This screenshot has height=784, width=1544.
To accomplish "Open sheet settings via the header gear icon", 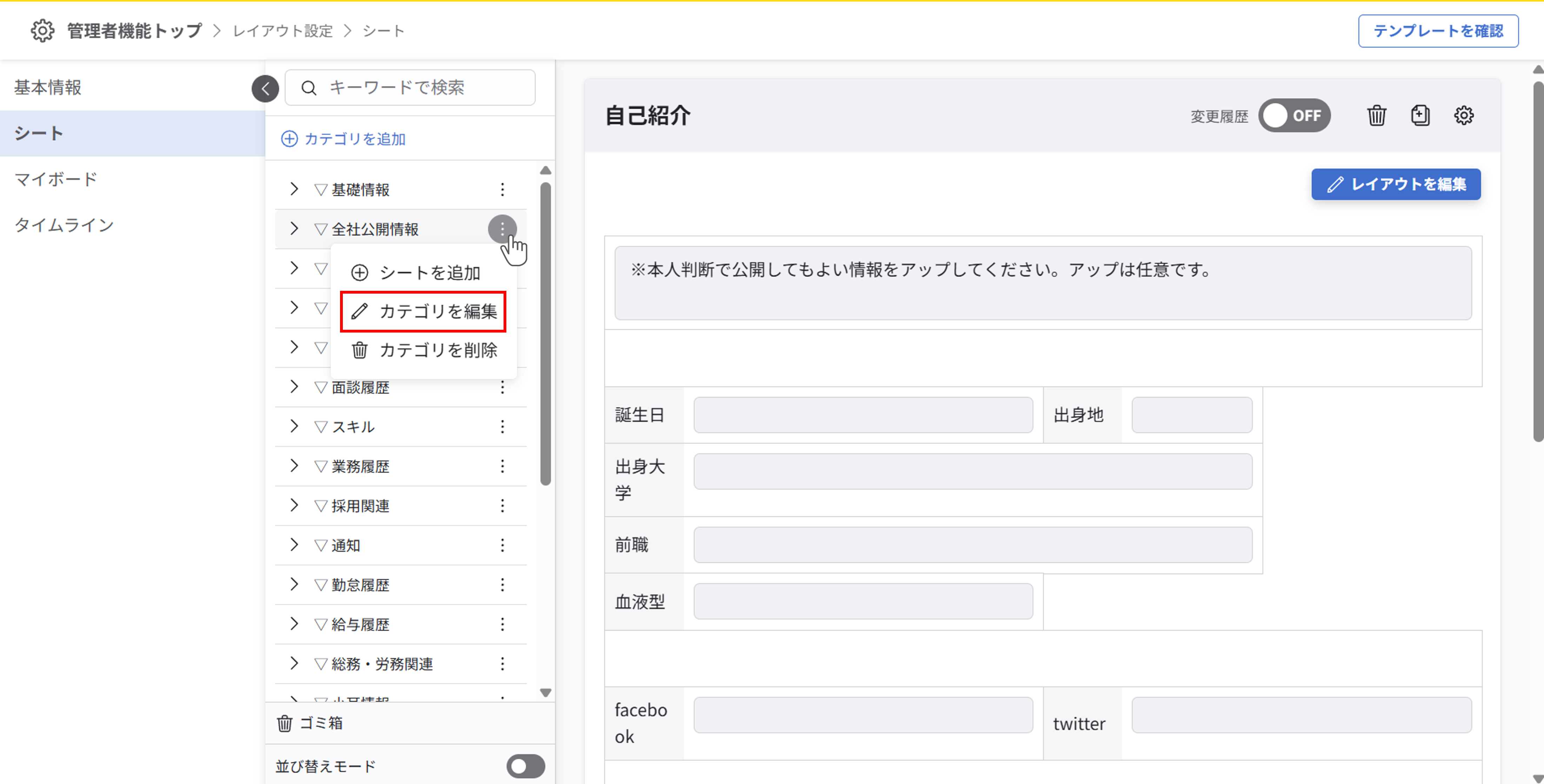I will (1464, 115).
